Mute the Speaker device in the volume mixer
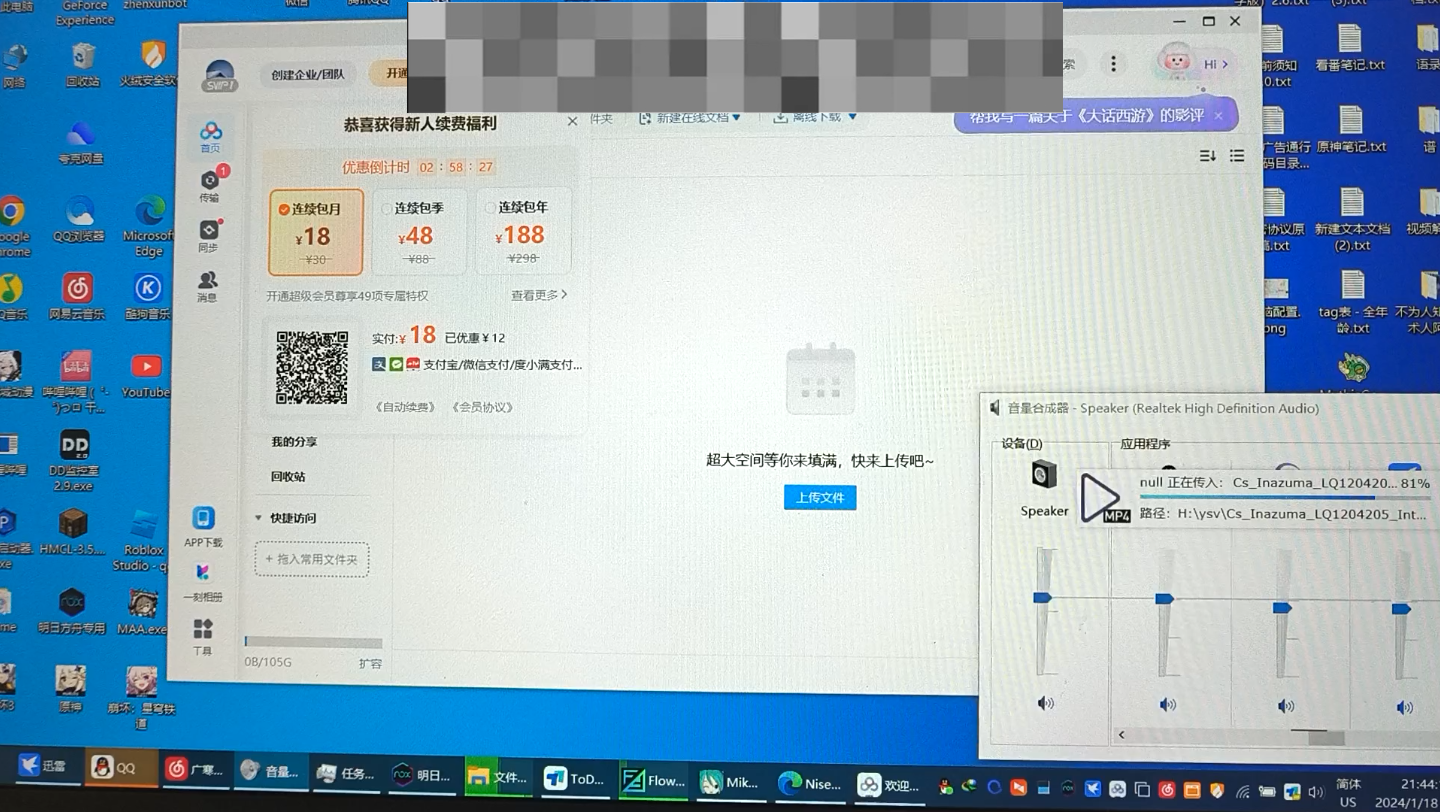Image resolution: width=1440 pixels, height=812 pixels. [x=1046, y=703]
